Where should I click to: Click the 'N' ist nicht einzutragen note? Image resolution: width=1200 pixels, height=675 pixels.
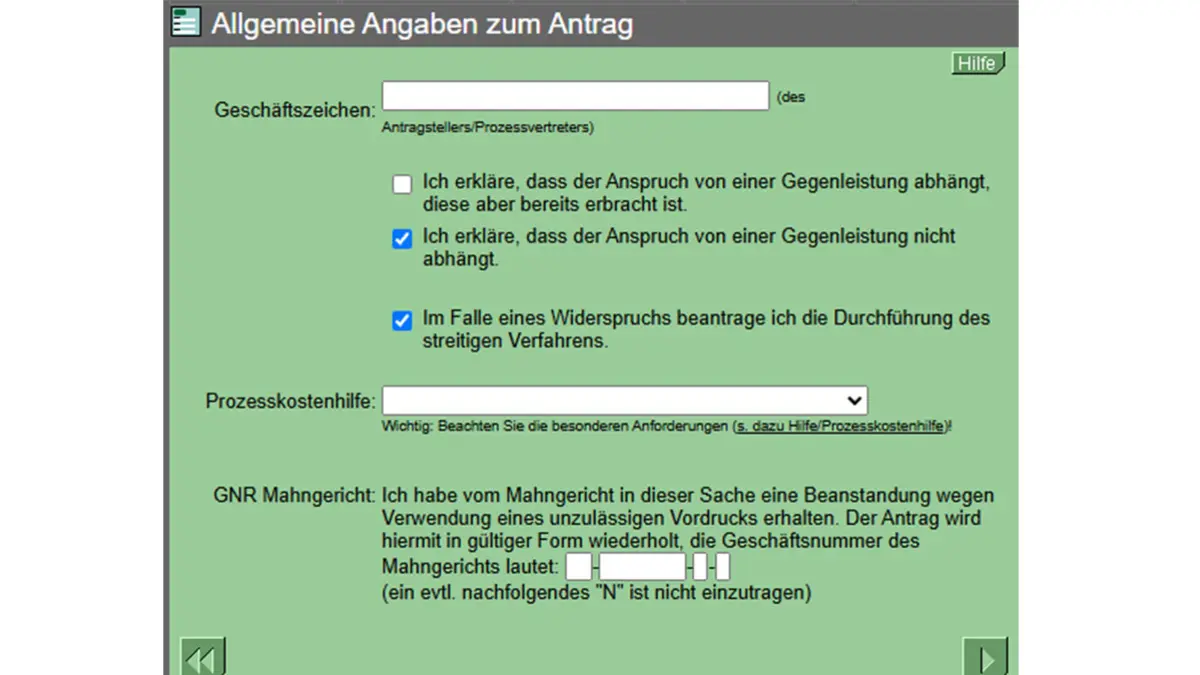(x=597, y=593)
